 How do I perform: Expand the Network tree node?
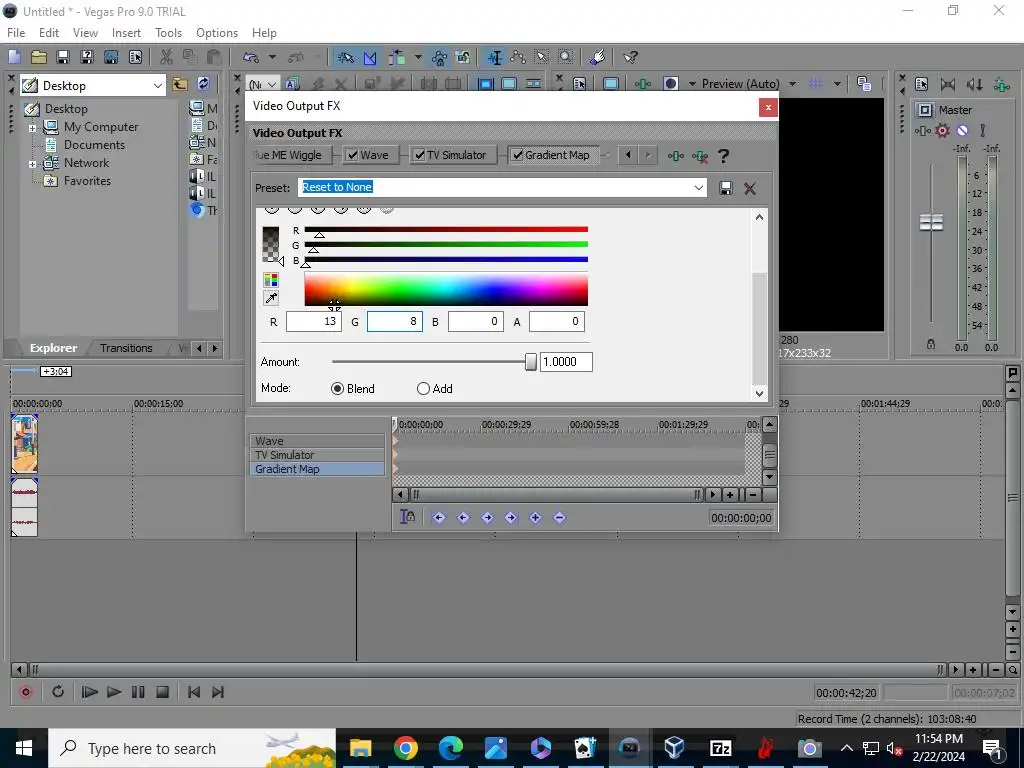[32, 164]
